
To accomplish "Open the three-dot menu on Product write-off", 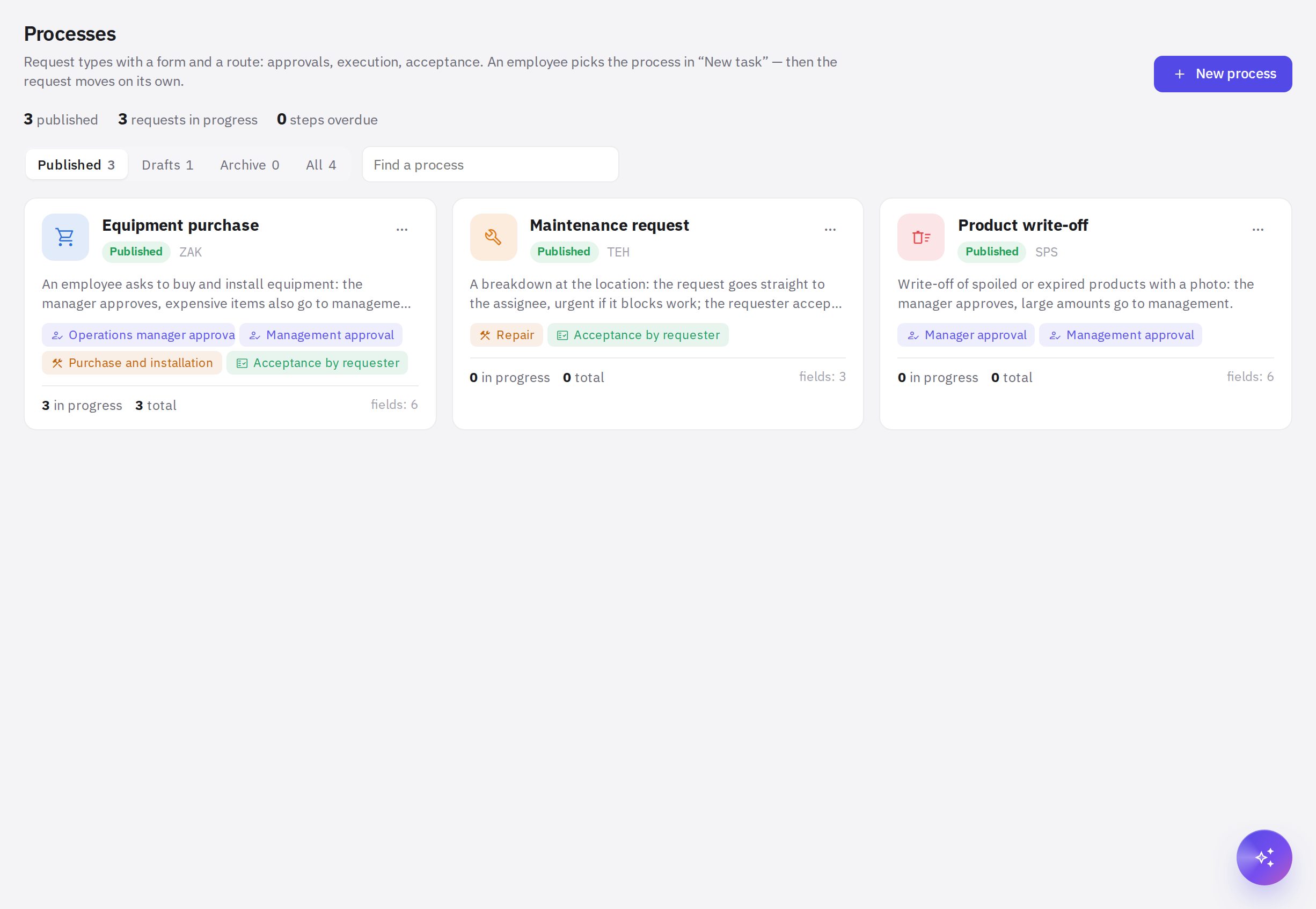I will pos(1258,230).
